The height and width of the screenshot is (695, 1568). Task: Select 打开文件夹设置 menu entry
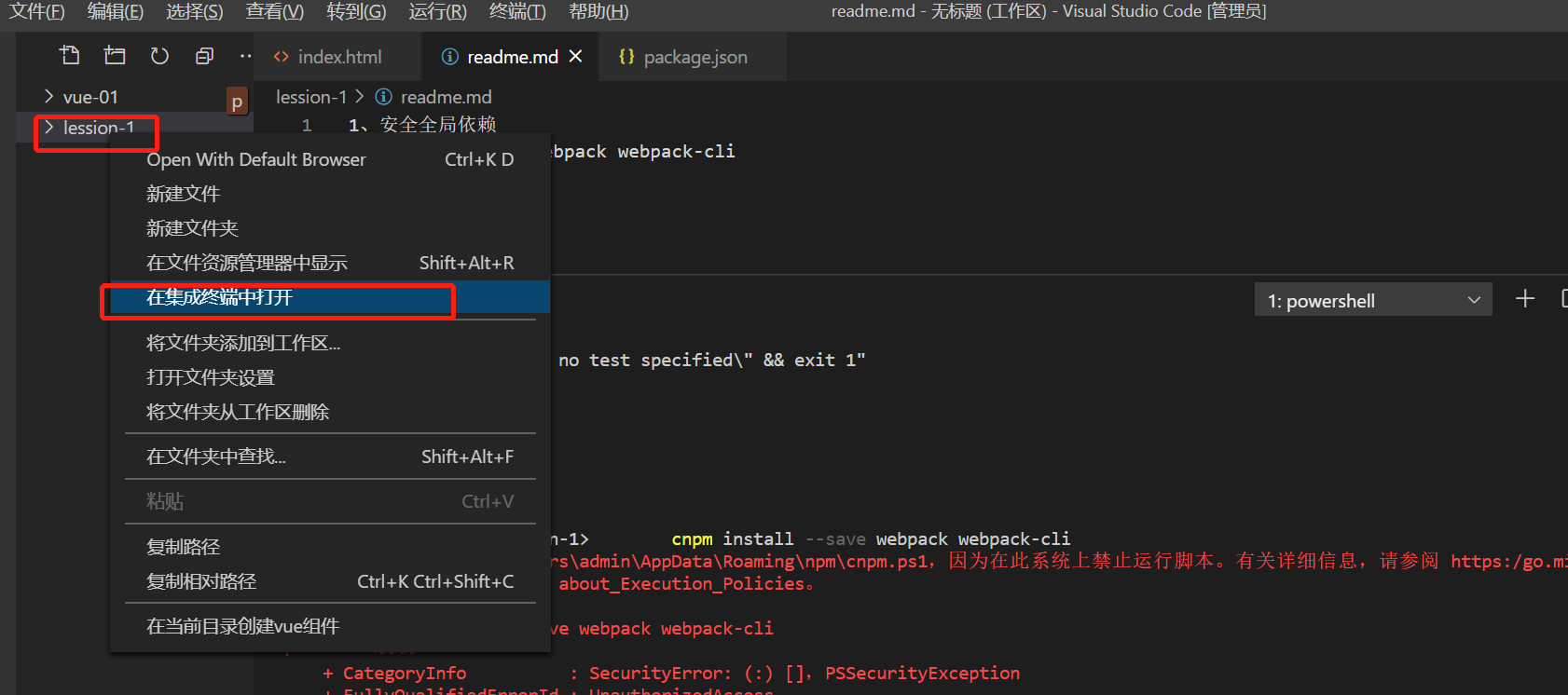coord(330,377)
